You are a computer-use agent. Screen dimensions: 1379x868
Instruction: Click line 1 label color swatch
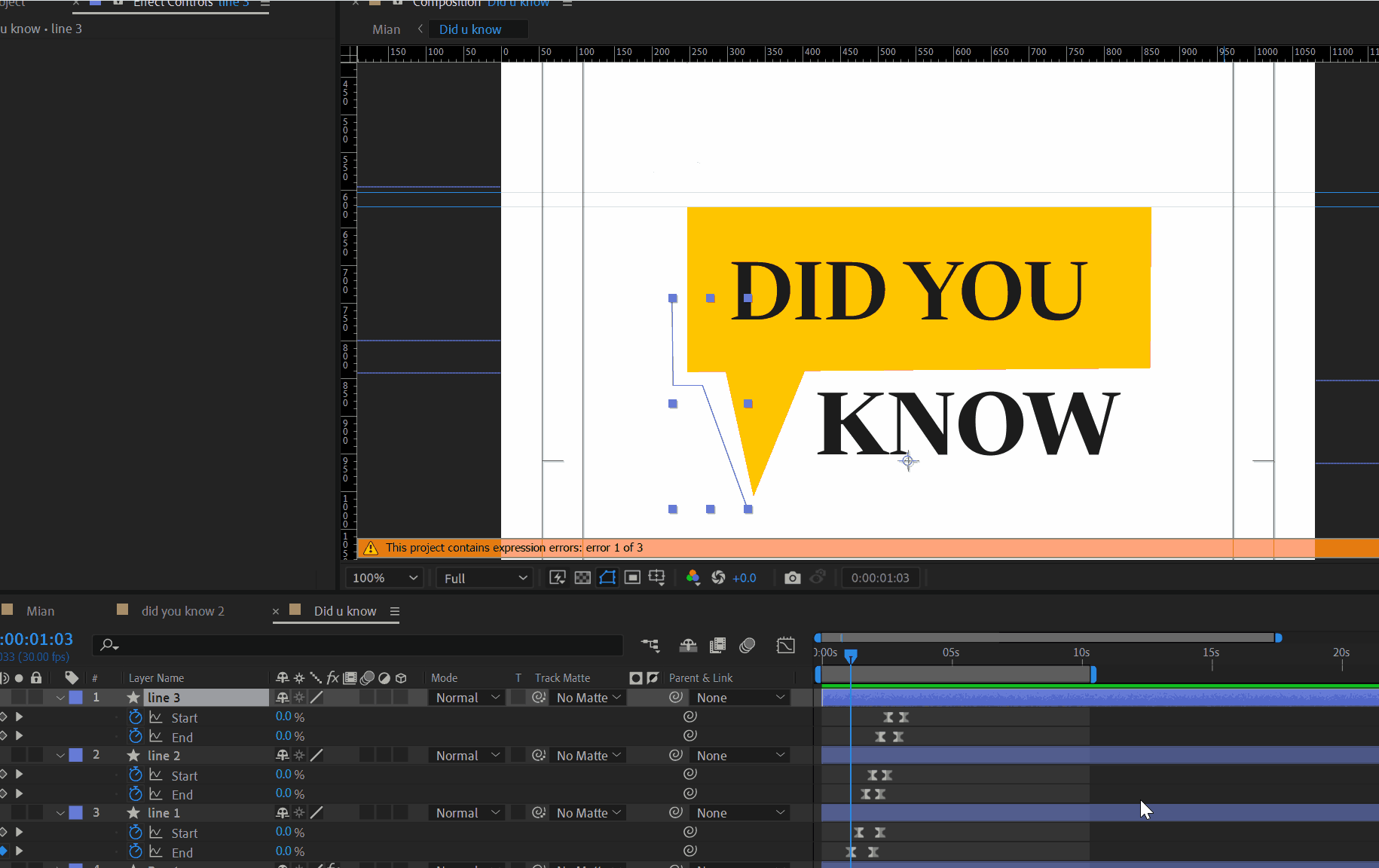pos(76,813)
